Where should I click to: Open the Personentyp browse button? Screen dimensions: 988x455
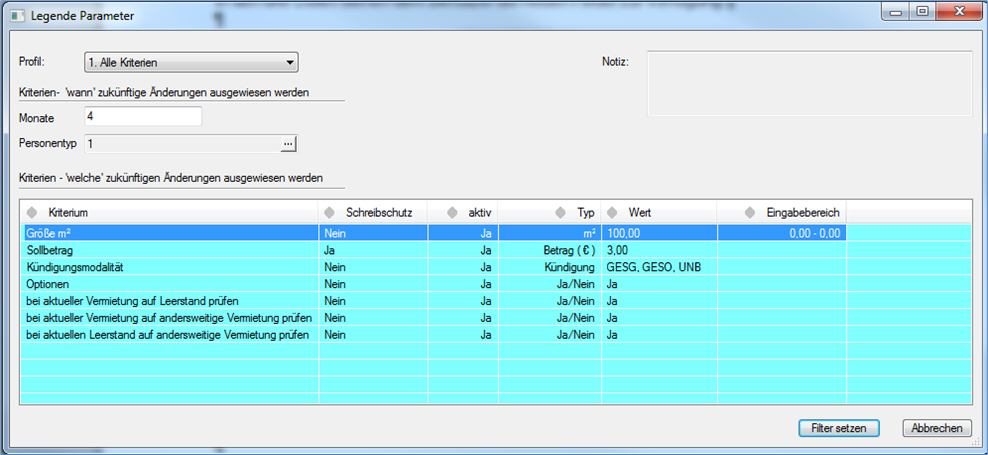click(288, 144)
